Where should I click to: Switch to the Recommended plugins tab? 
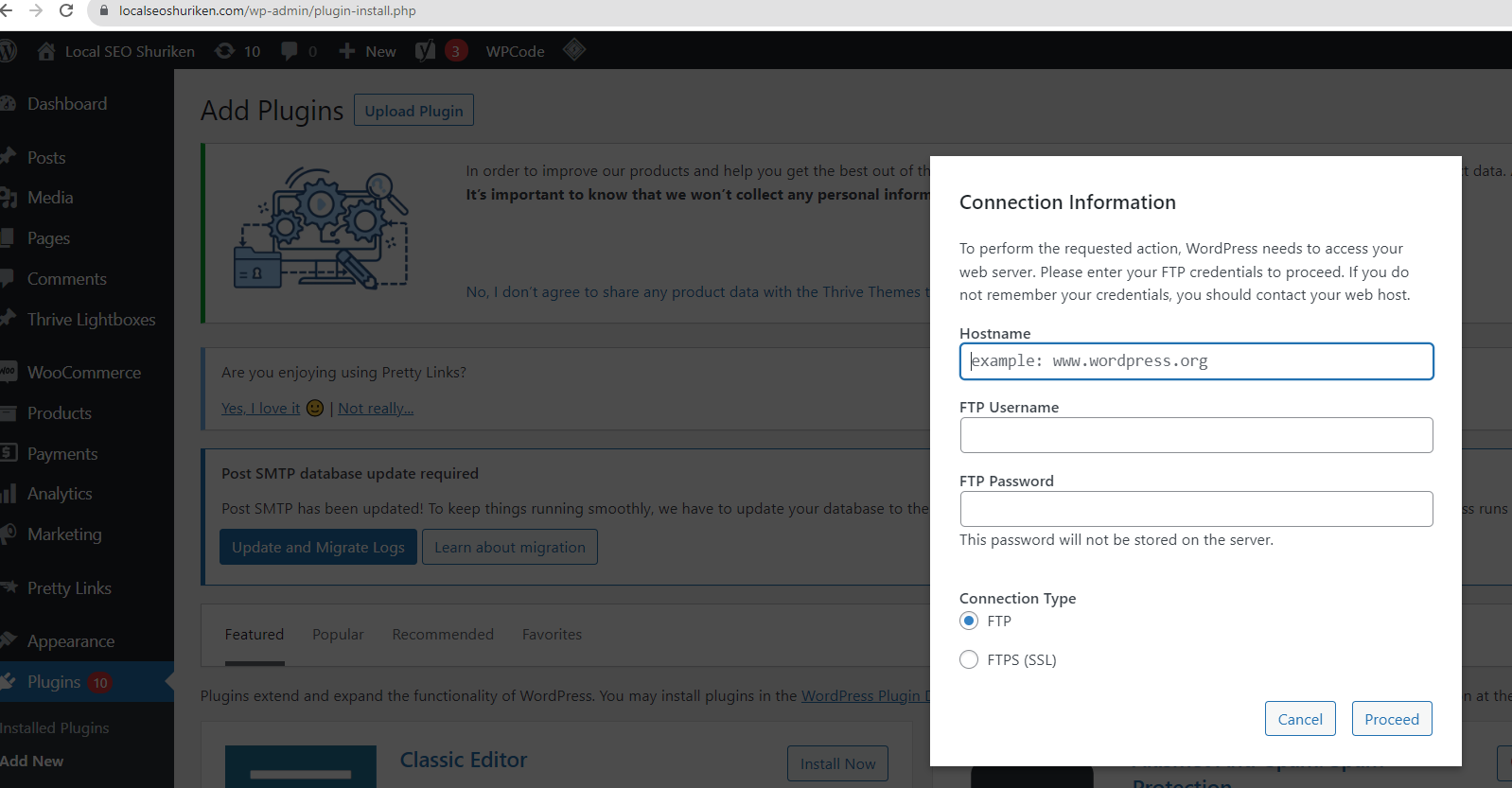(443, 634)
